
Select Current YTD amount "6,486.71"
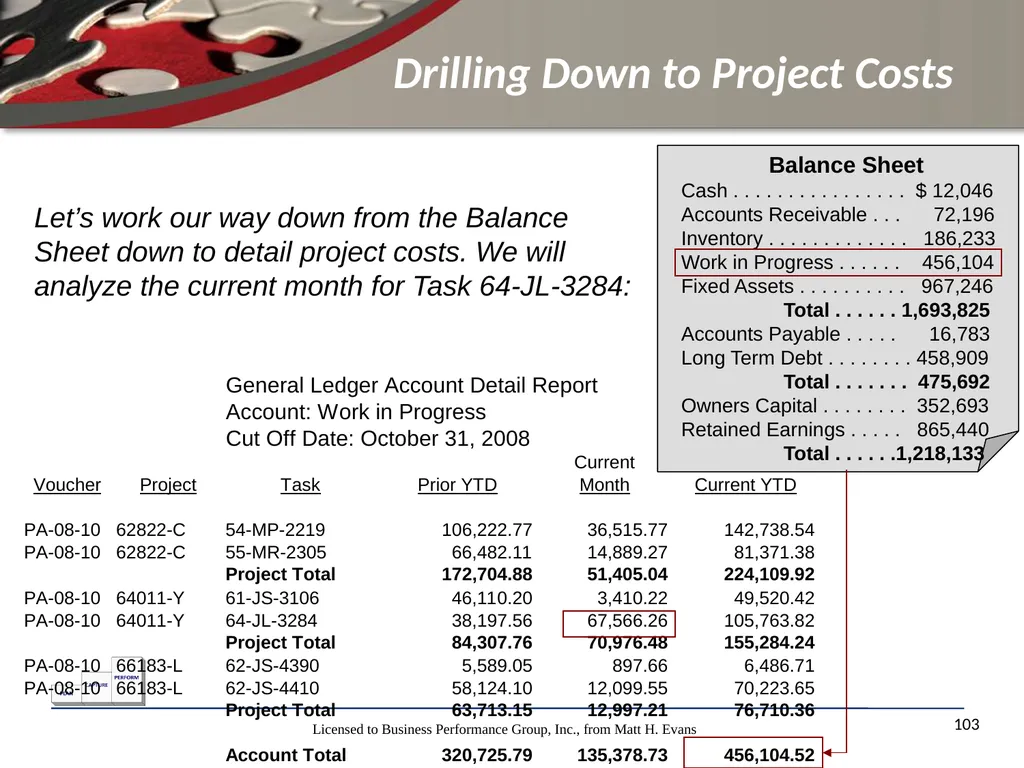pyautogui.click(x=779, y=666)
